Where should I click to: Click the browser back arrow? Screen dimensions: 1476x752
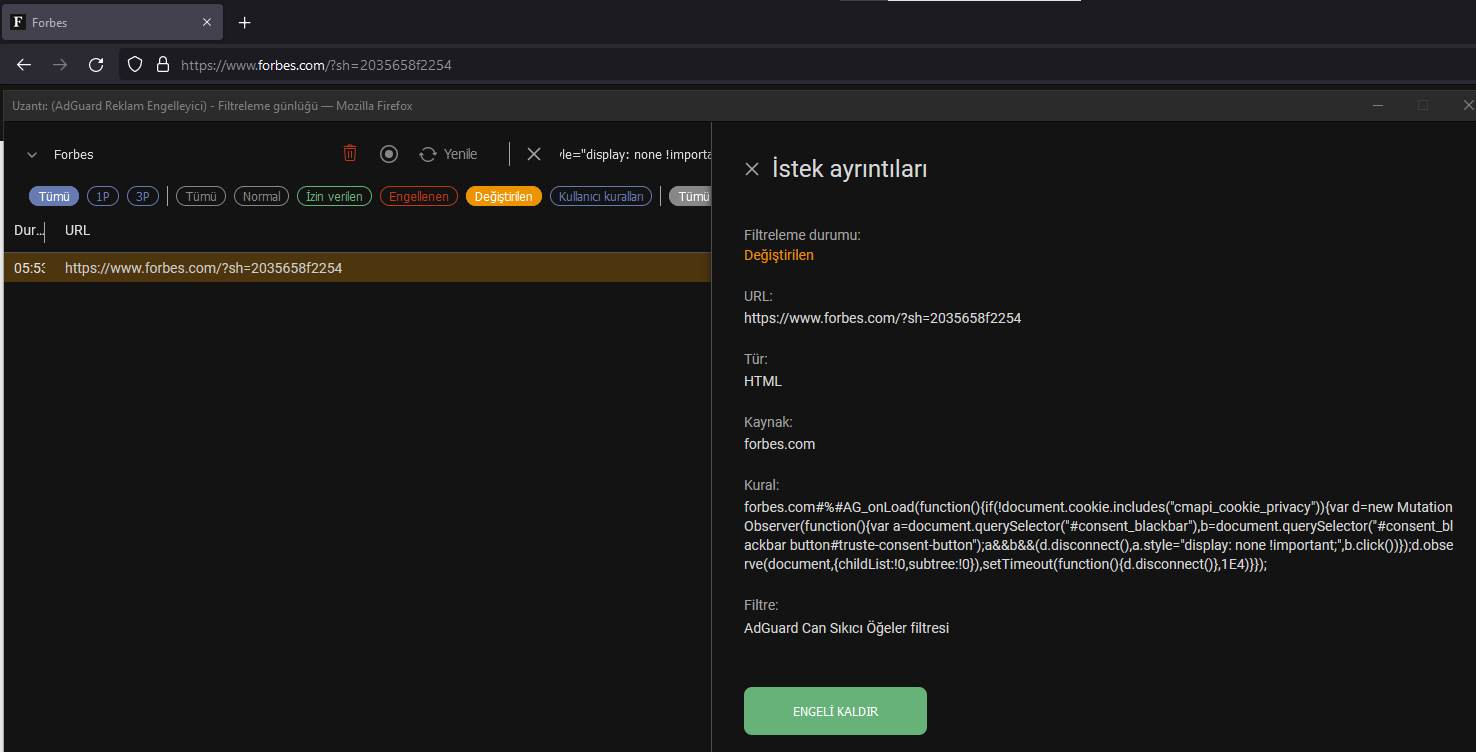[23, 64]
